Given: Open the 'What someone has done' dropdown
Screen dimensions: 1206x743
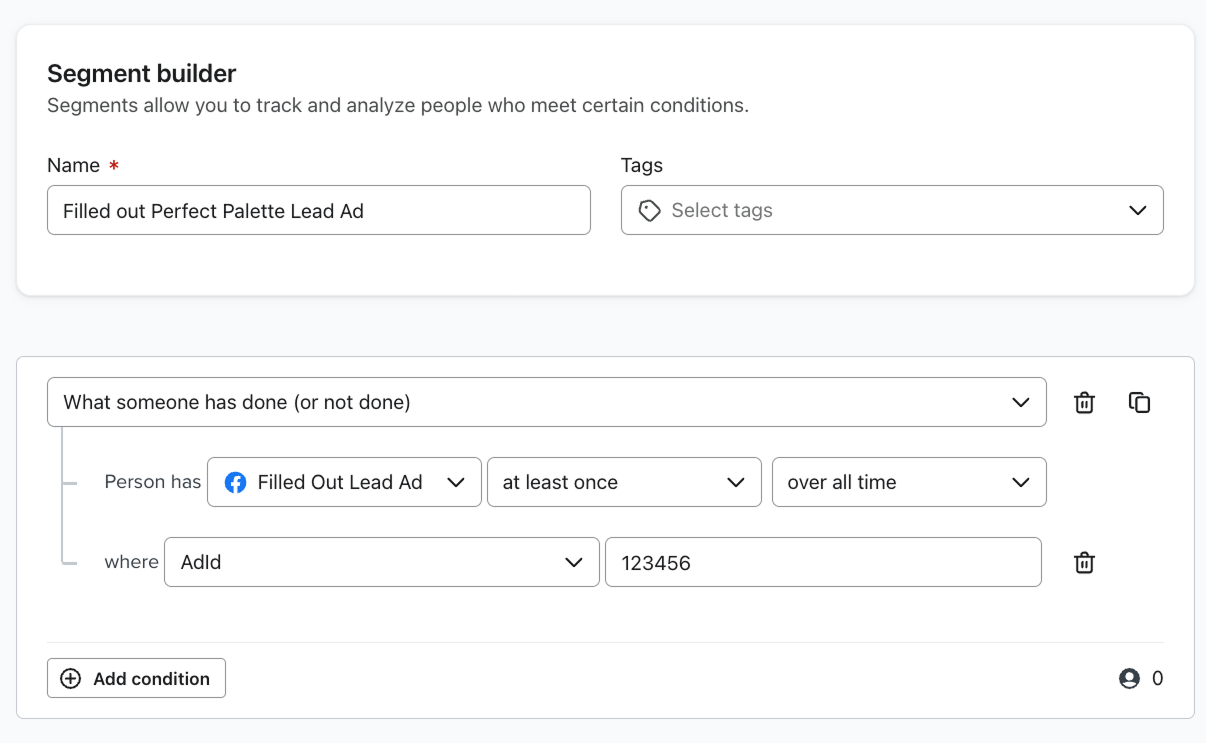Looking at the screenshot, I should (x=546, y=403).
